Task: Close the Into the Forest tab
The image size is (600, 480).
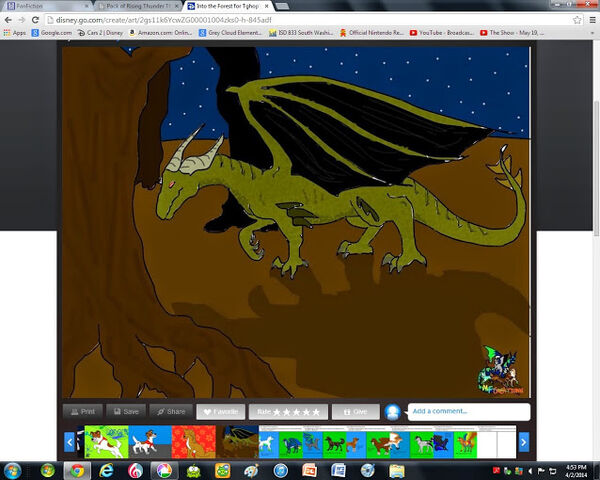Action: click(x=267, y=6)
